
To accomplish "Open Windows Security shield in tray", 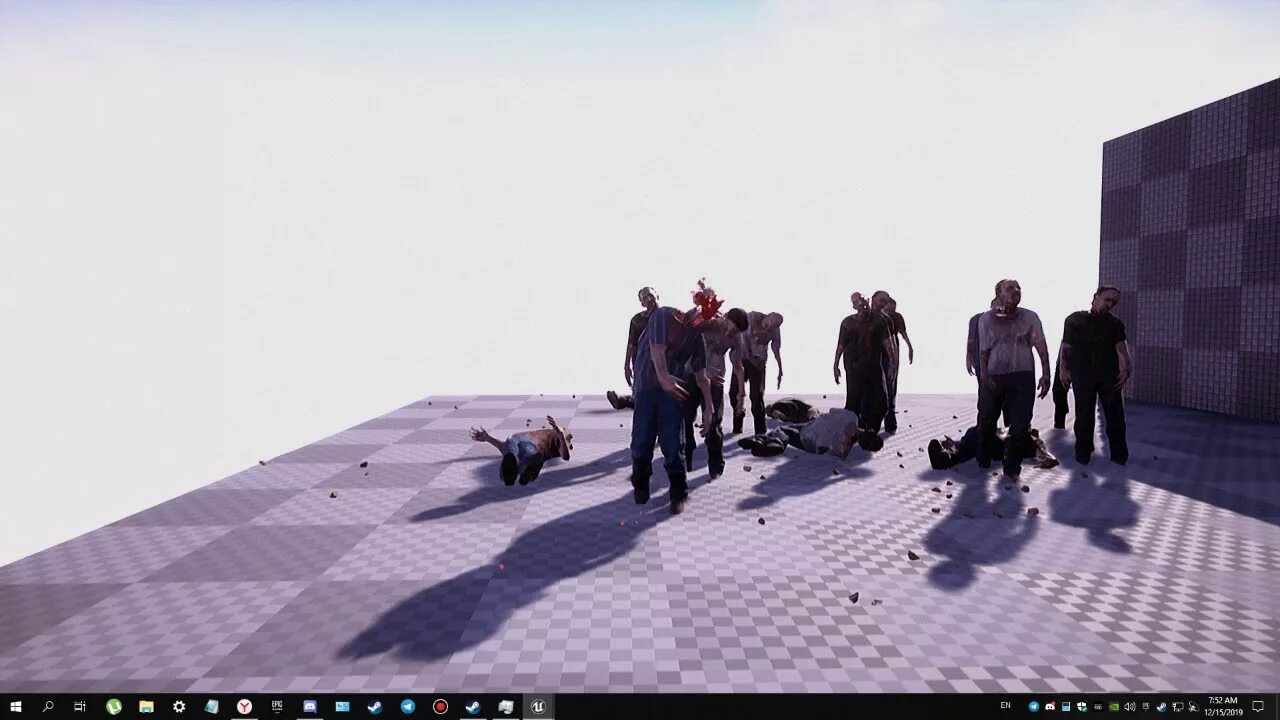I will [x=1082, y=707].
